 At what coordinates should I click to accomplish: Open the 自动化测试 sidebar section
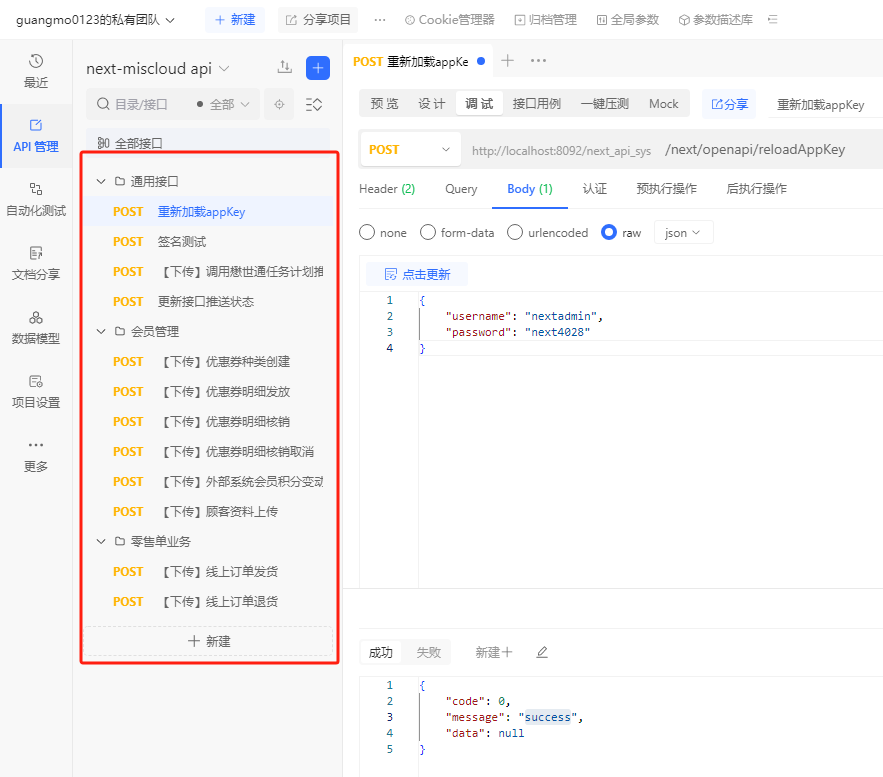tap(35, 200)
